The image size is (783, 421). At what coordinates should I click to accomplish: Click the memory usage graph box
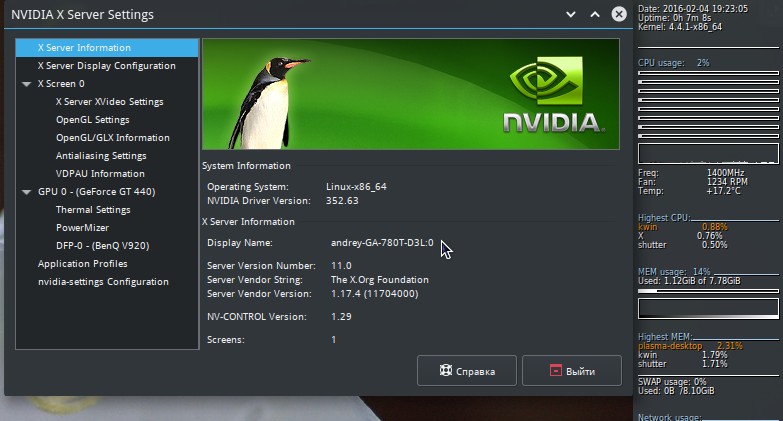coord(708,309)
